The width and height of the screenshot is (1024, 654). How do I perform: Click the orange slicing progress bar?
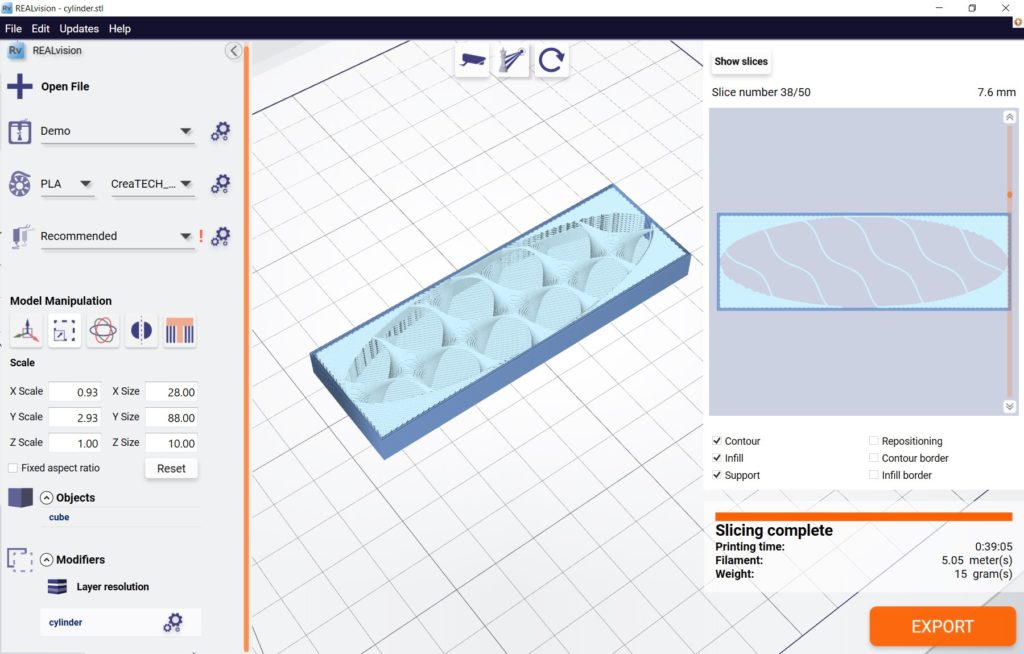pyautogui.click(x=863, y=516)
